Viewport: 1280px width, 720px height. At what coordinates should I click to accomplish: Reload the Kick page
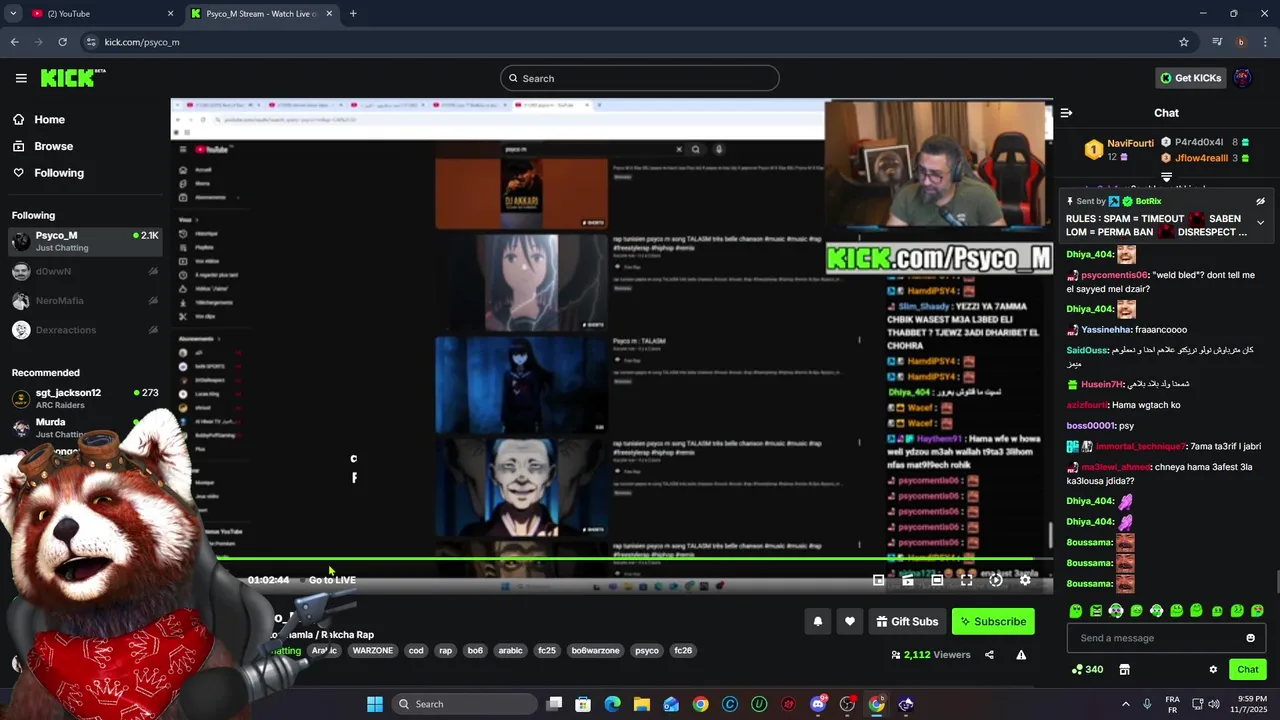tap(62, 42)
